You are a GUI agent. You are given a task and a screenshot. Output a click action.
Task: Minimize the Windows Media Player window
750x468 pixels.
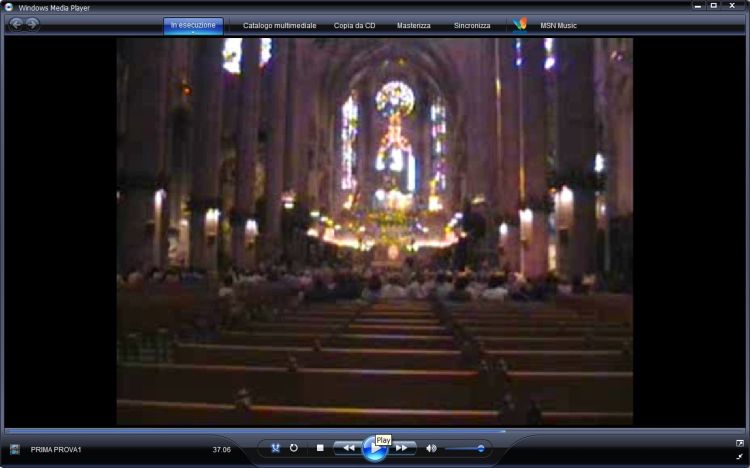698,6
